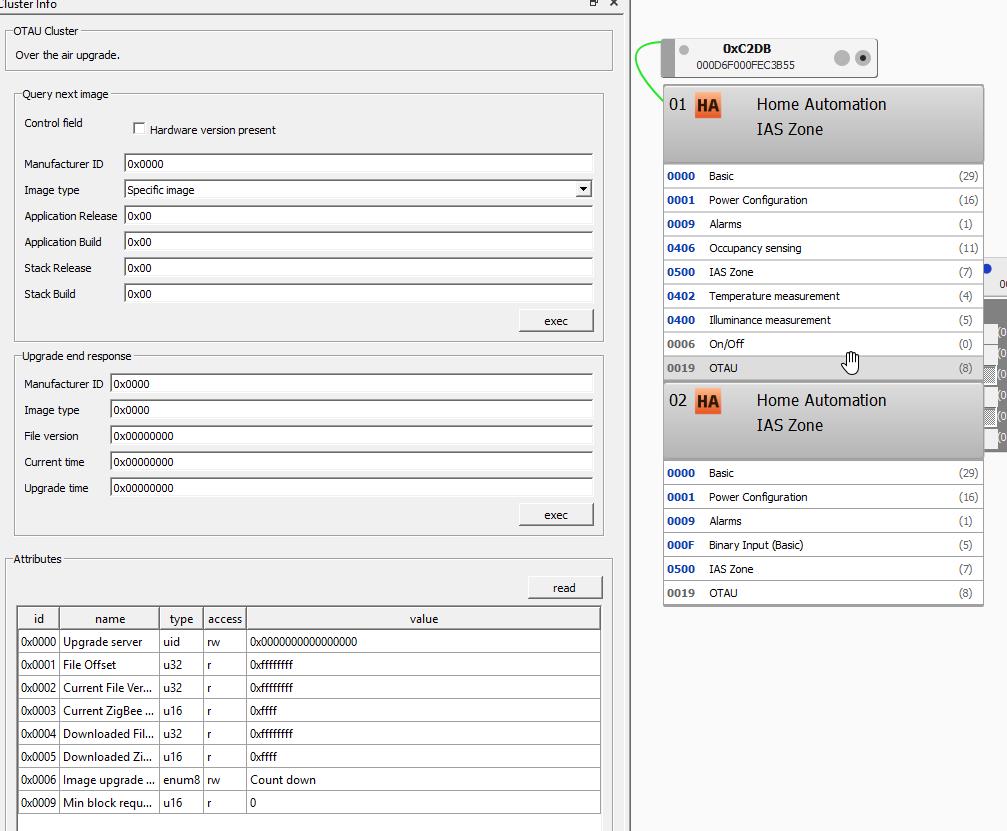
Task: Select the File Offset attribute row
Action: (309, 665)
